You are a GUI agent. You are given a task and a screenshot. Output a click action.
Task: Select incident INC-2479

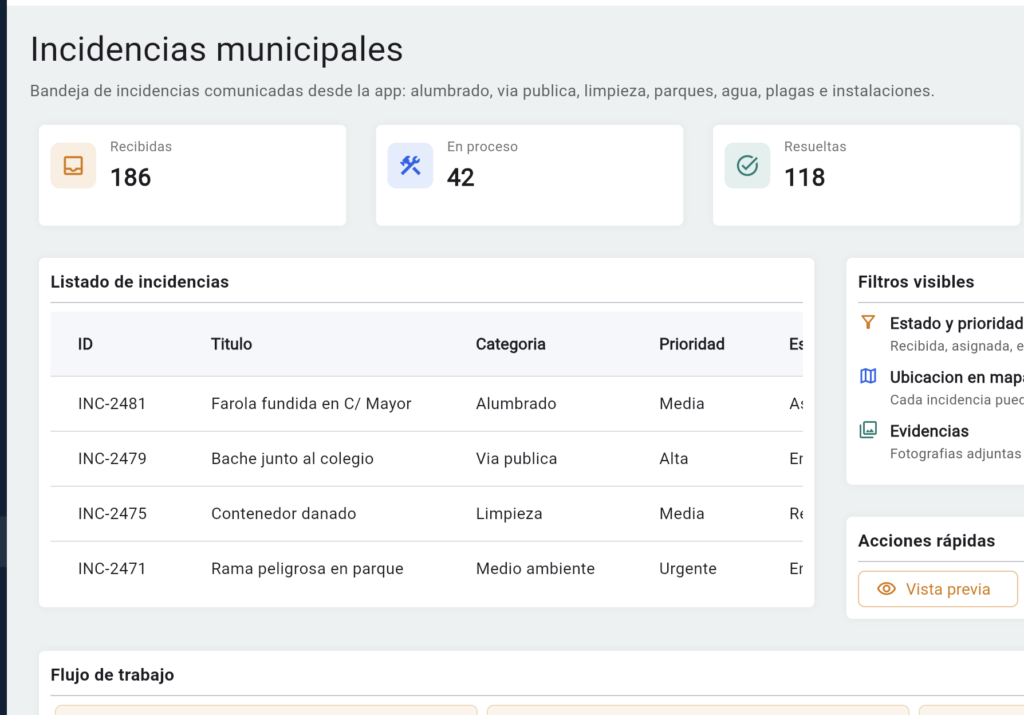click(x=112, y=459)
